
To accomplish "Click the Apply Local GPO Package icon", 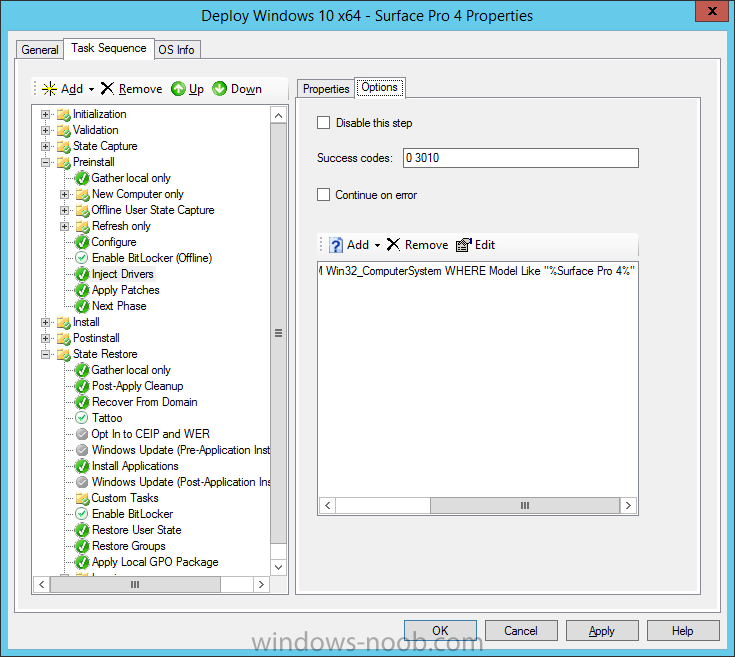I will tap(82, 562).
